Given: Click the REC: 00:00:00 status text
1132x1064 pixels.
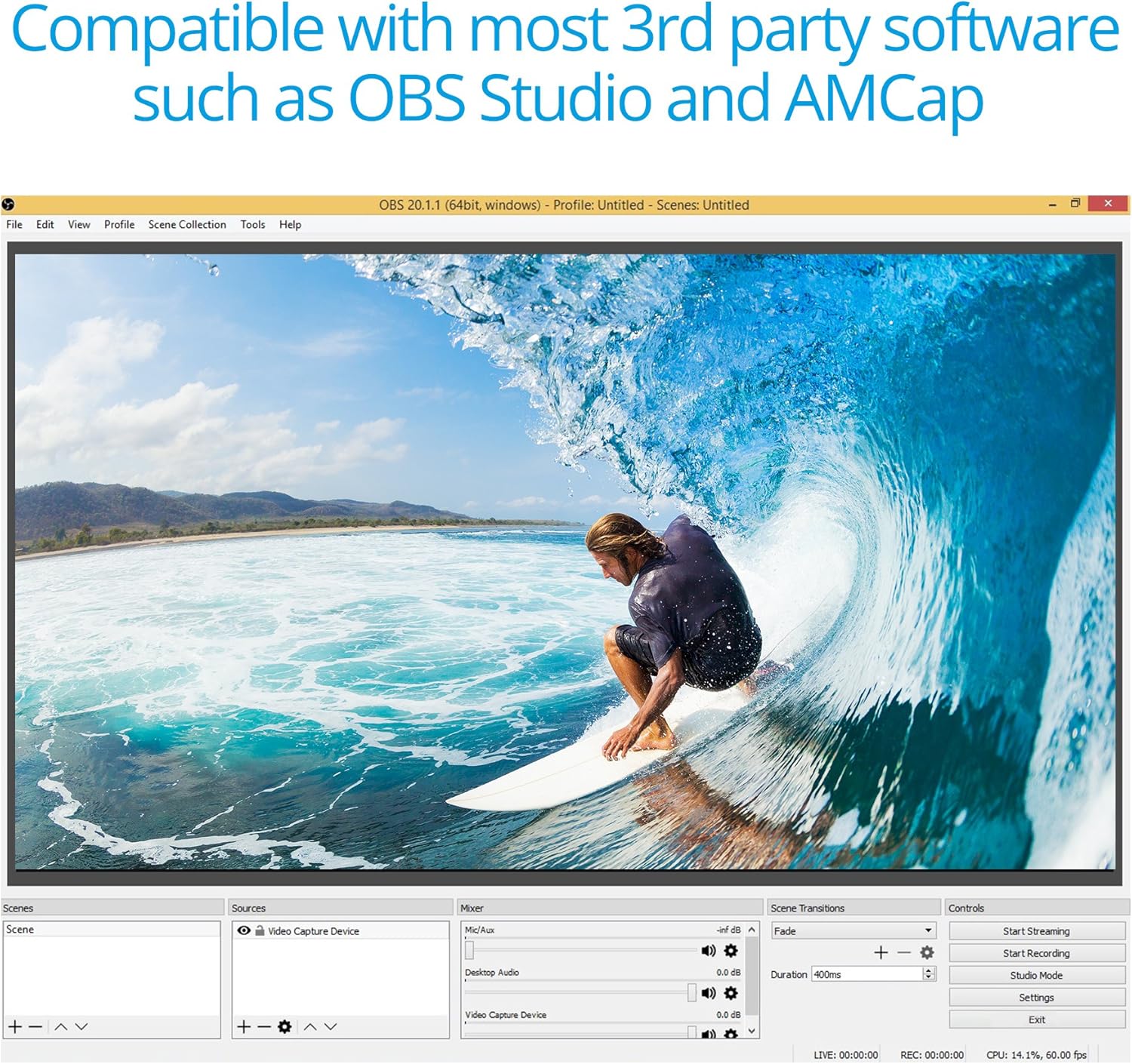Looking at the screenshot, I should click(932, 1055).
